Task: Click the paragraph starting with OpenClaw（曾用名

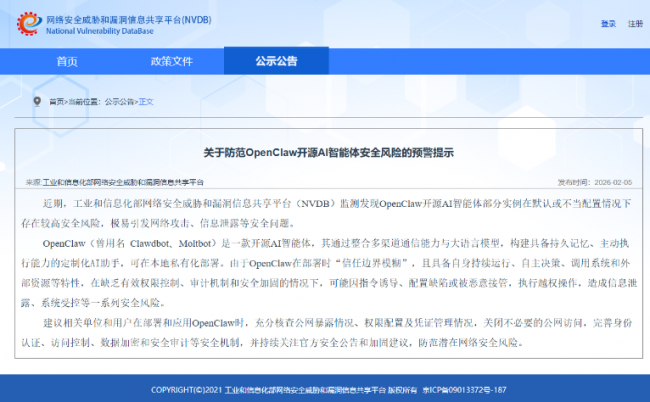Action: (329, 273)
